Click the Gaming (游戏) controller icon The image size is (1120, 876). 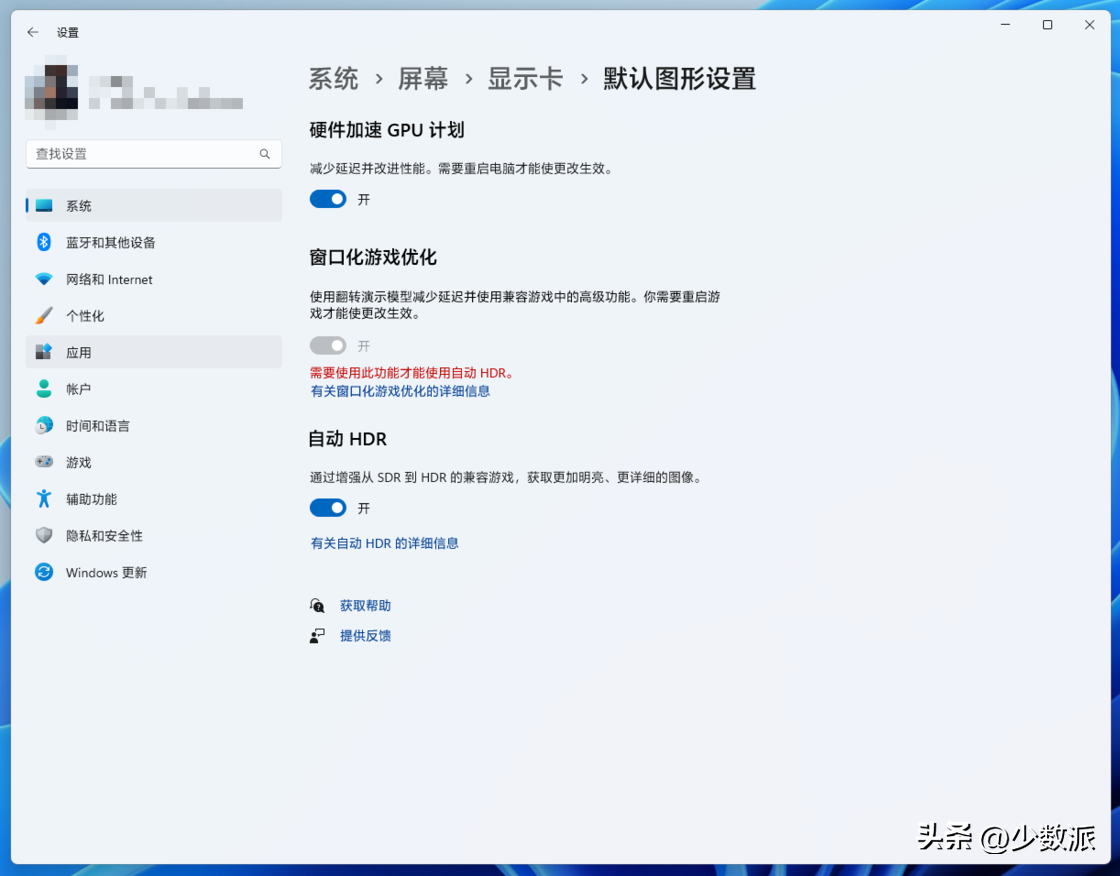click(44, 462)
